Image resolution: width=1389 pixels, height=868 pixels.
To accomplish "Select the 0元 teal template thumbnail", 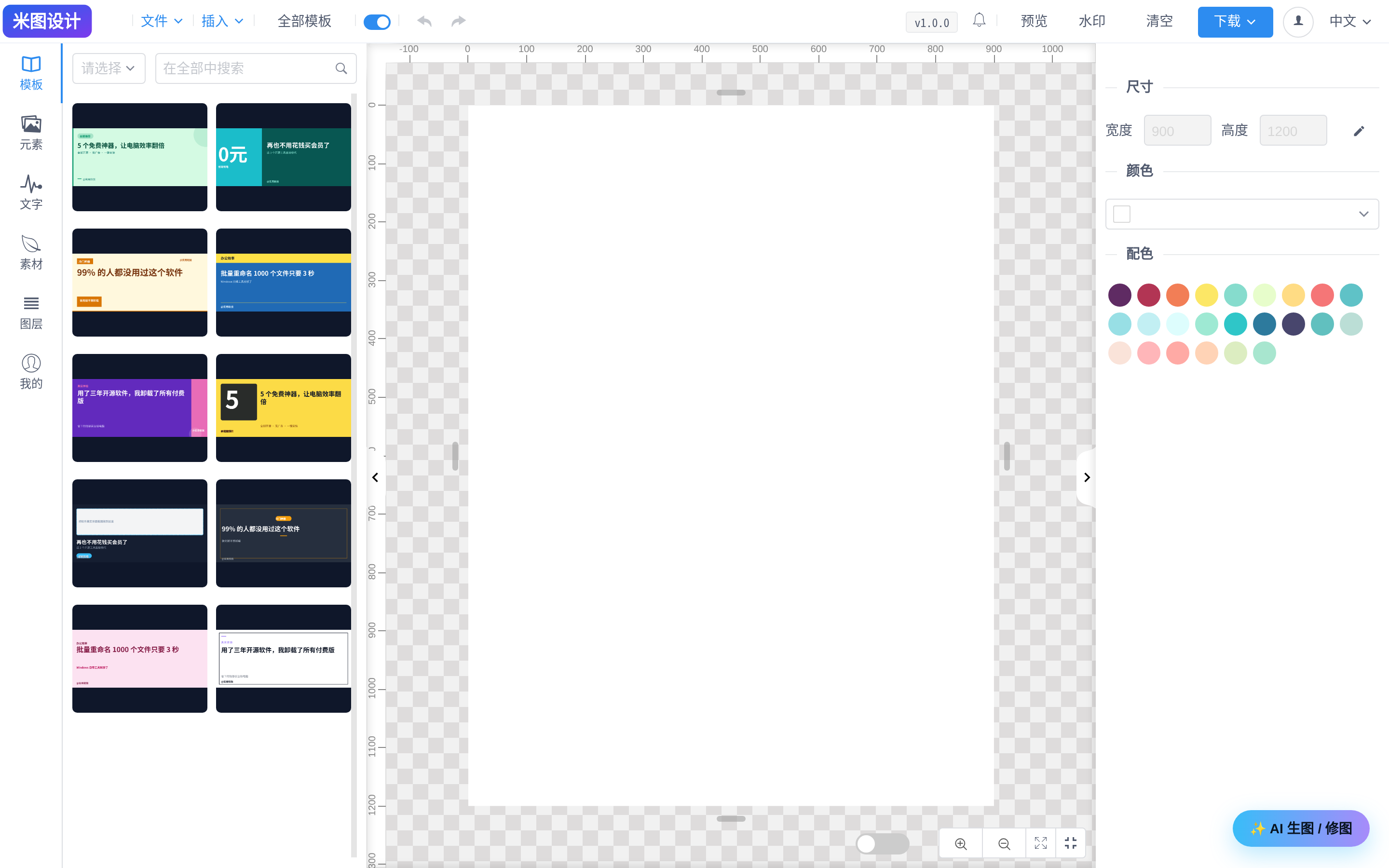I will coord(284,157).
